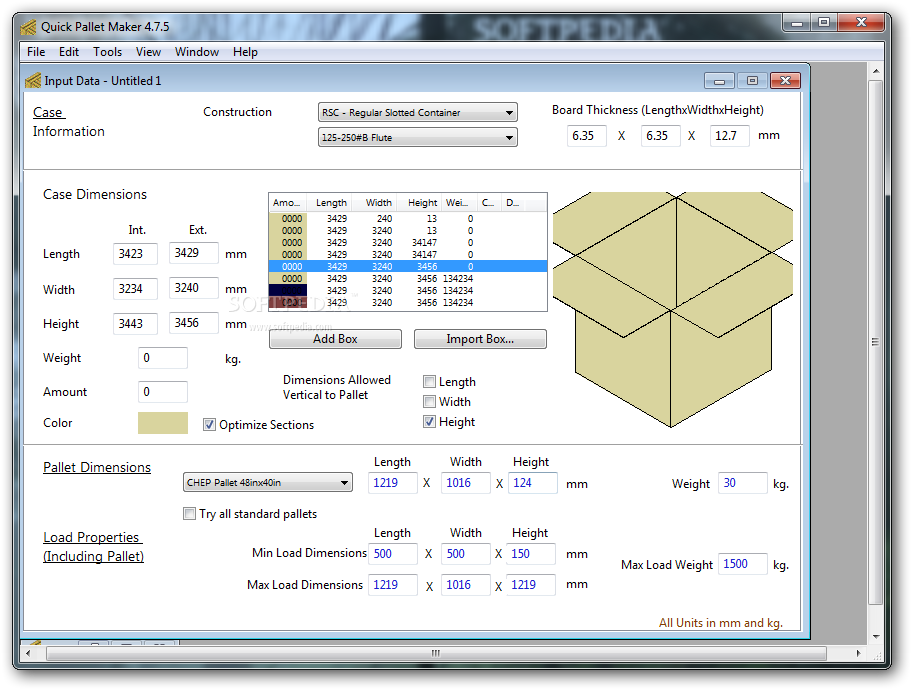912x690 pixels.
Task: Open the Help menu
Action: click(x=245, y=52)
